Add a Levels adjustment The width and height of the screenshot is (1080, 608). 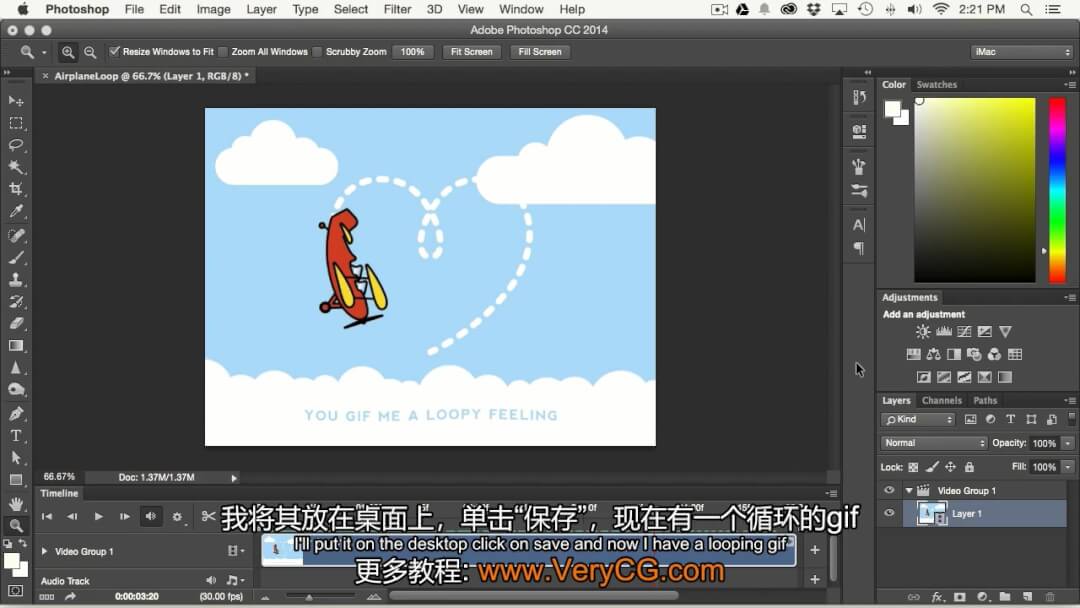[x=944, y=332]
